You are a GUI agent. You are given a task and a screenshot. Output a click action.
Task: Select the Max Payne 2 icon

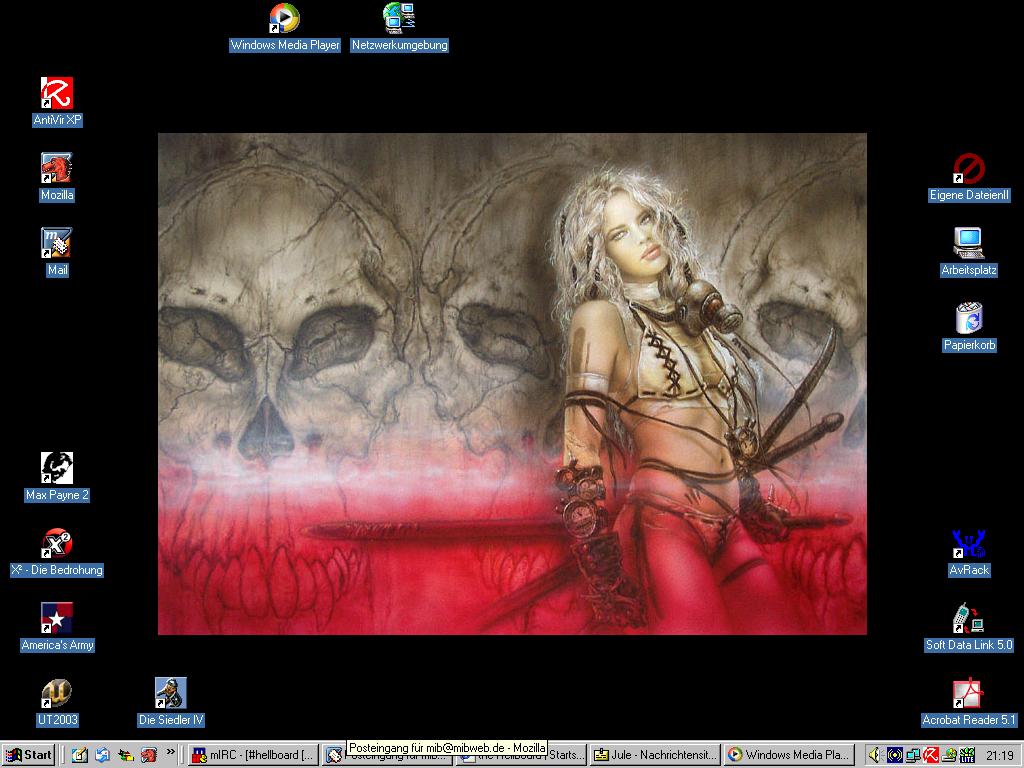pyautogui.click(x=57, y=469)
